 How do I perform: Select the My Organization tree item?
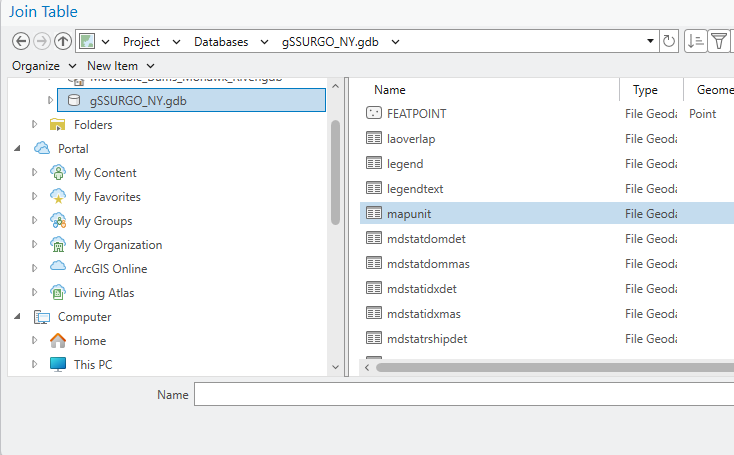[118, 244]
